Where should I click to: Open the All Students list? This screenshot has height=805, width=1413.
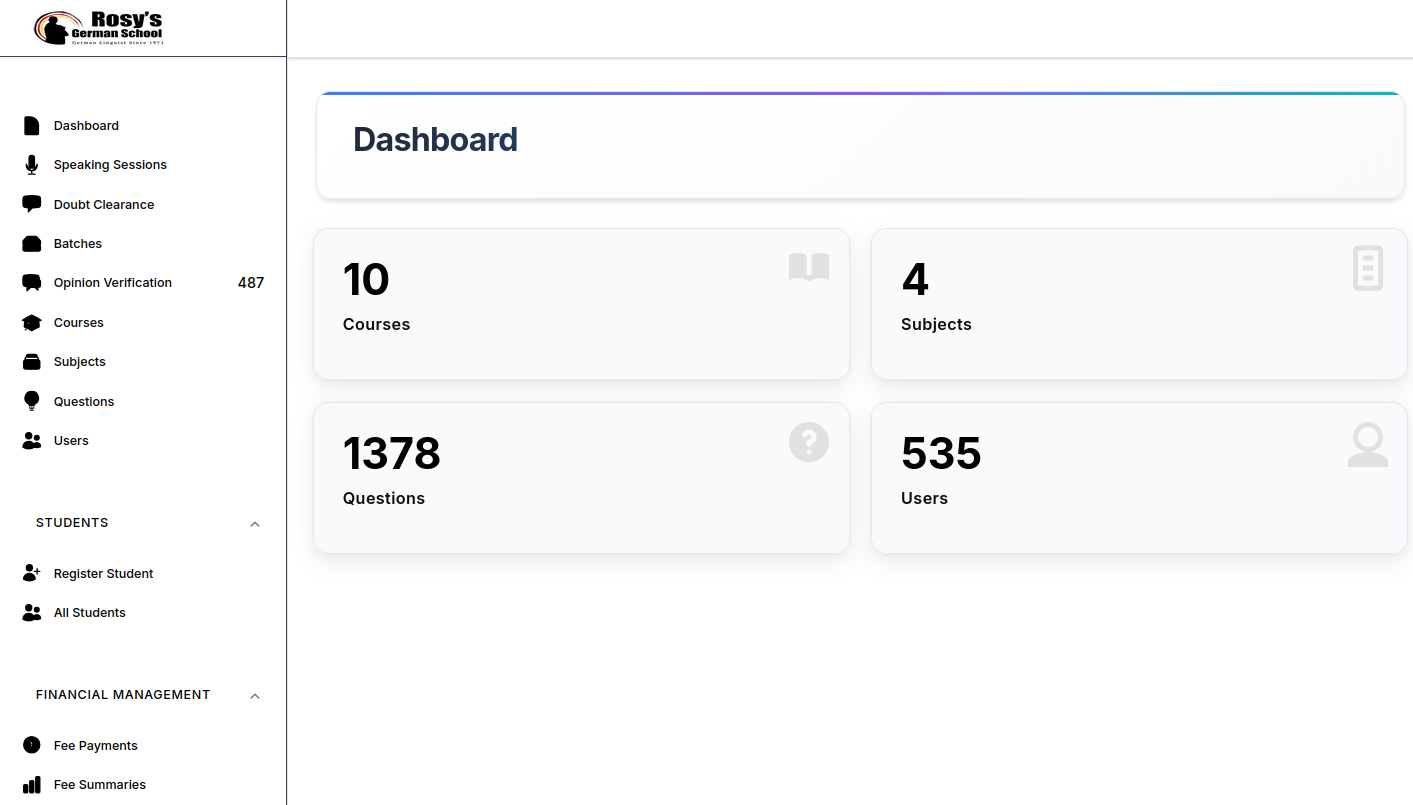pyautogui.click(x=89, y=612)
